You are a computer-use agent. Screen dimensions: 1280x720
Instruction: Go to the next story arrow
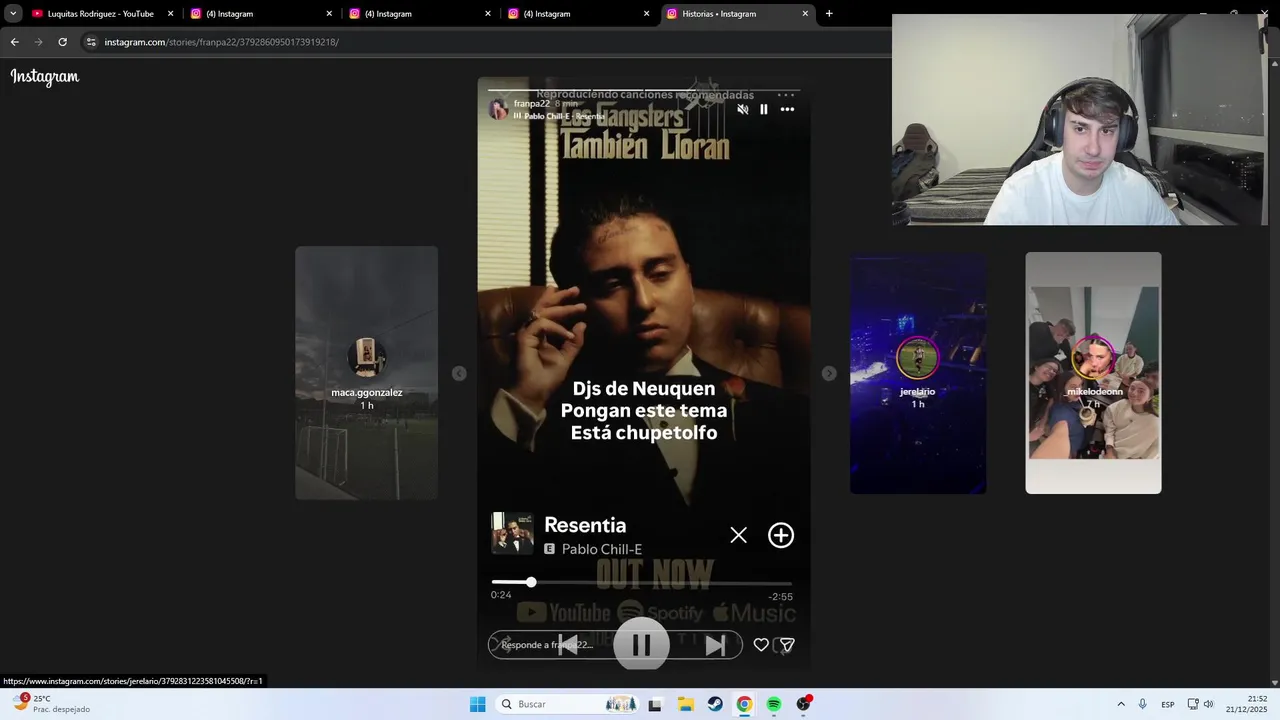(x=829, y=373)
